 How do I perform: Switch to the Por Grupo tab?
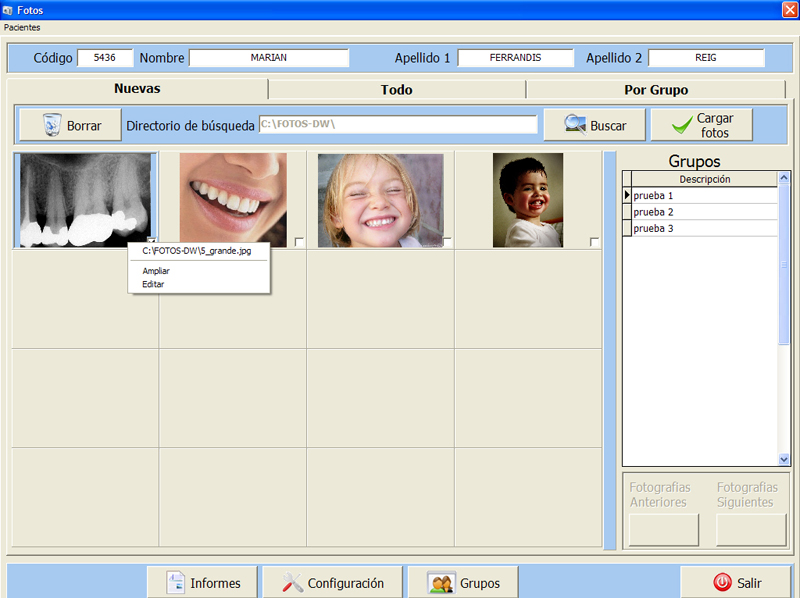point(656,90)
